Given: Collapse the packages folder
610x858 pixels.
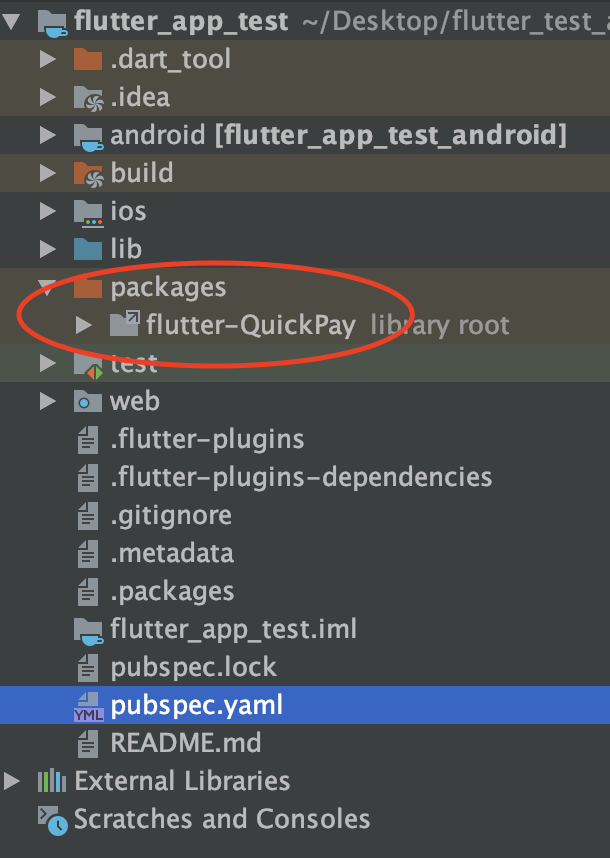Looking at the screenshot, I should tap(45, 287).
